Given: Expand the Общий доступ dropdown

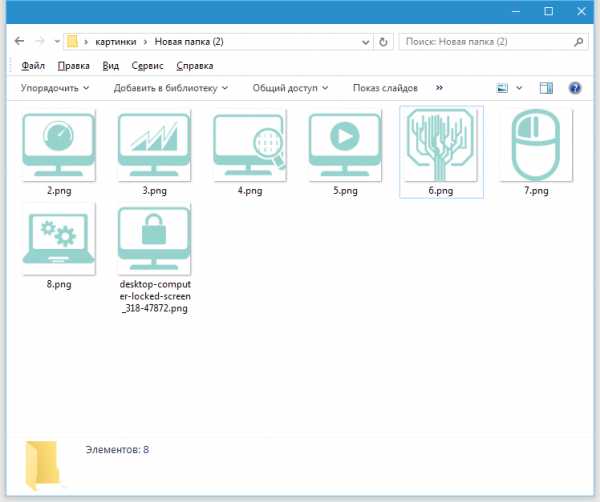Looking at the screenshot, I should point(290,88).
